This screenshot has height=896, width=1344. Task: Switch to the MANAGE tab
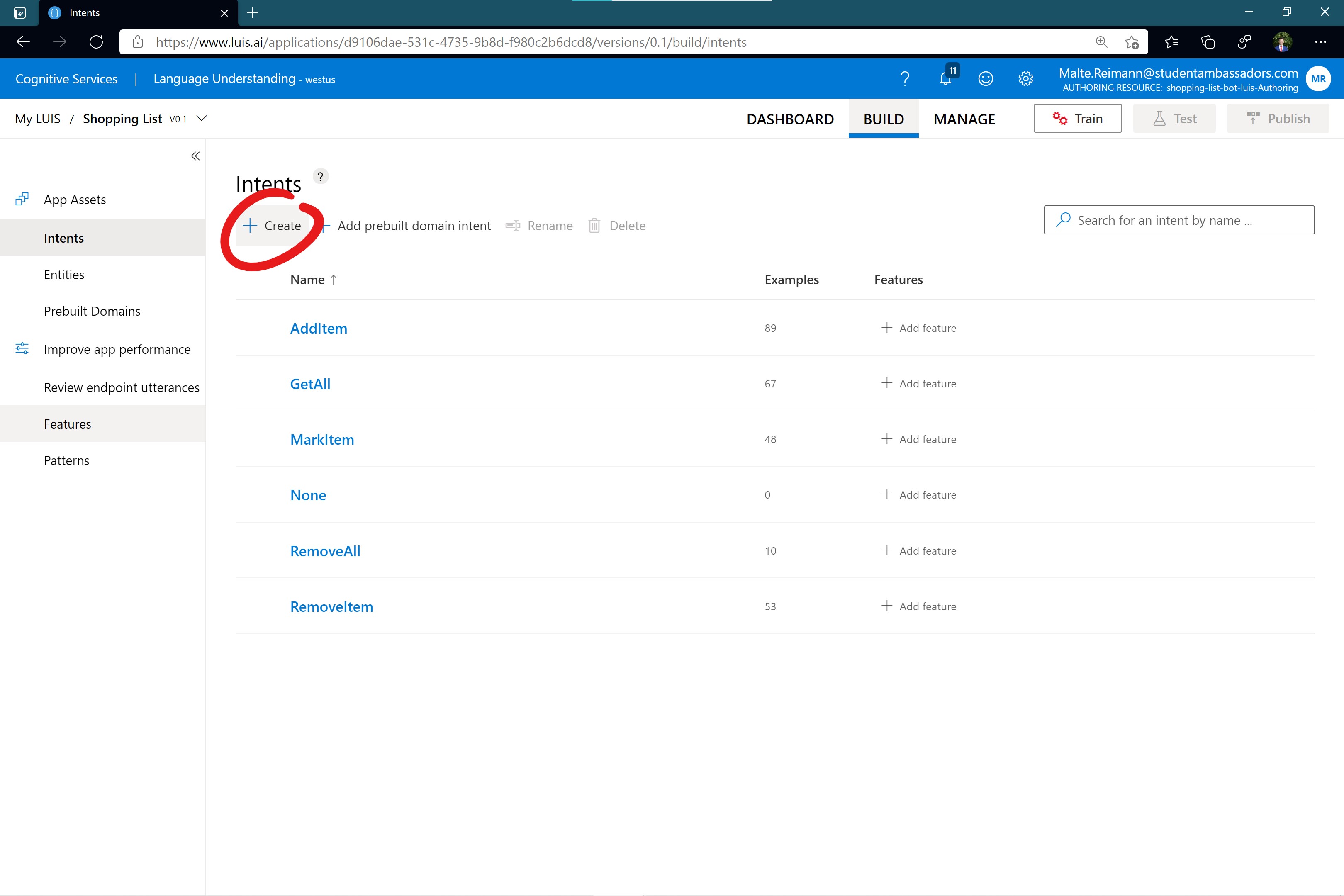pos(964,119)
